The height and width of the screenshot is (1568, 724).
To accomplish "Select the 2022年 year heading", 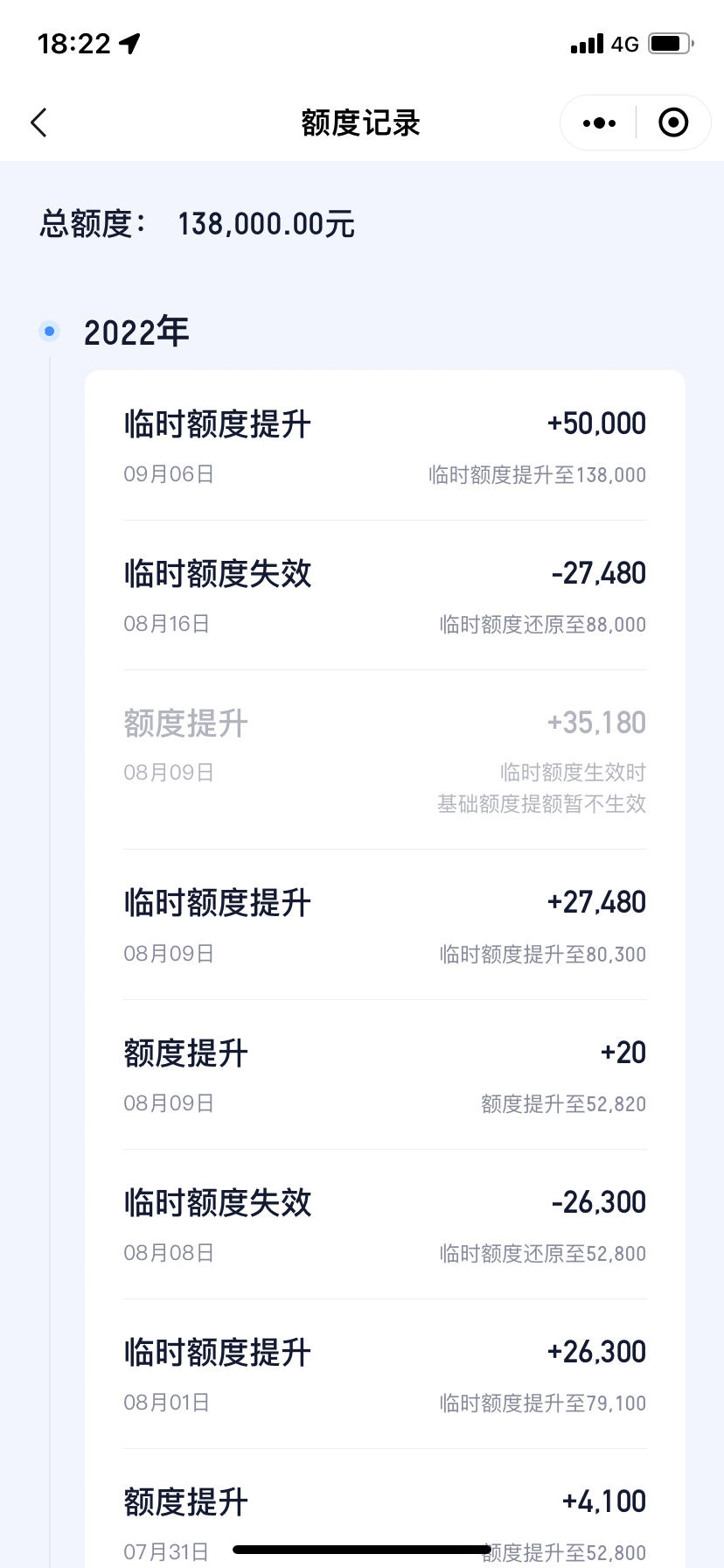I will (136, 332).
